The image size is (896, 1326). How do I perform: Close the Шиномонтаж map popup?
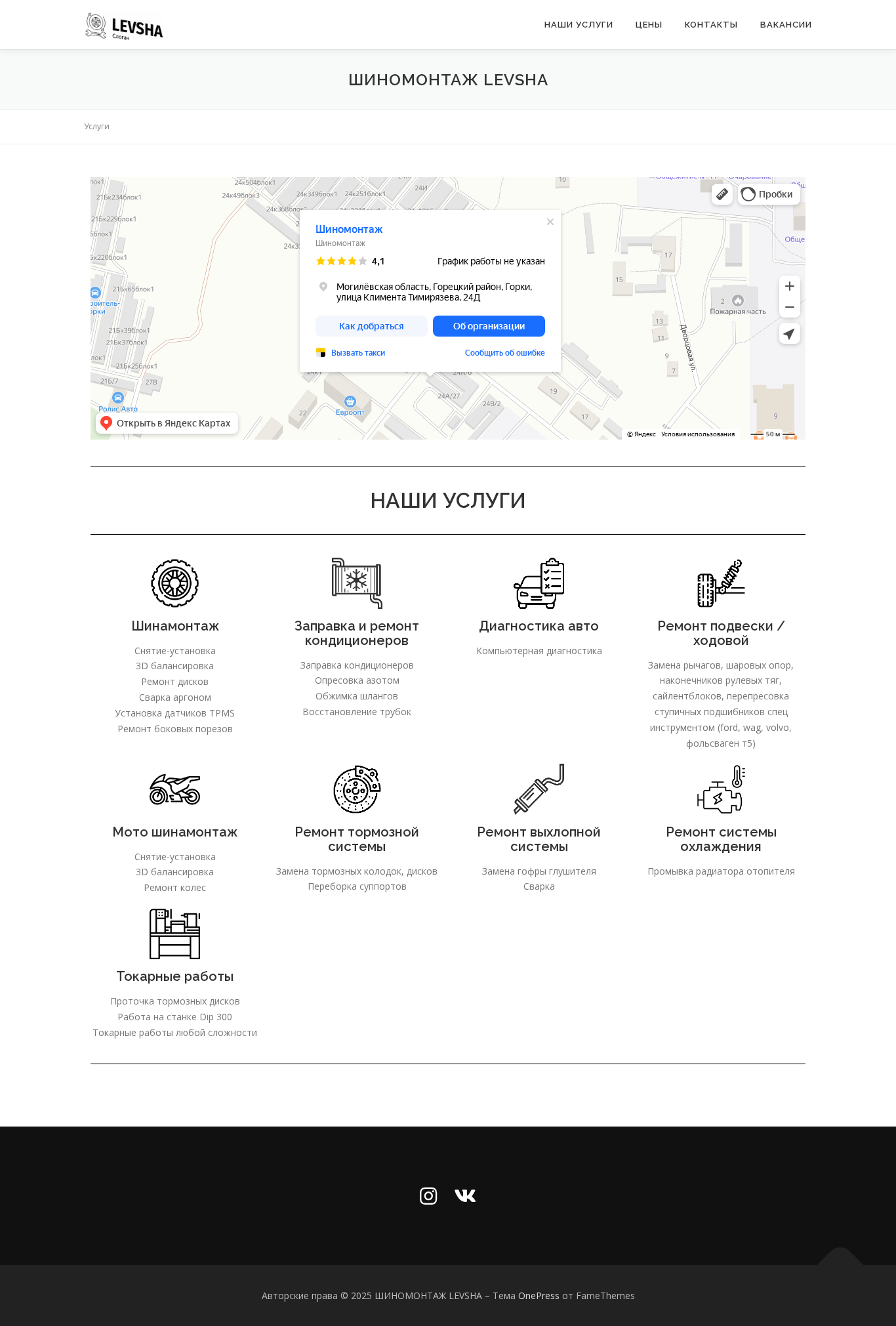[550, 222]
